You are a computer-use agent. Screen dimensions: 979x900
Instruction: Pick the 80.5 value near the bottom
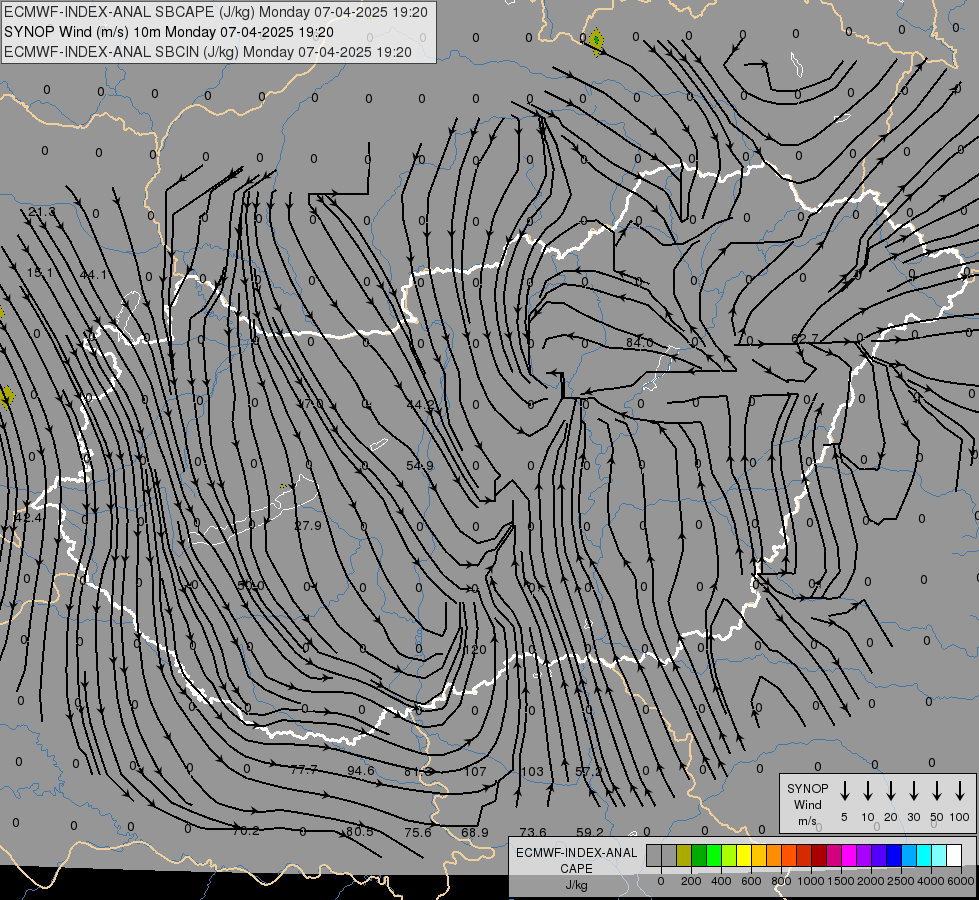tap(359, 831)
